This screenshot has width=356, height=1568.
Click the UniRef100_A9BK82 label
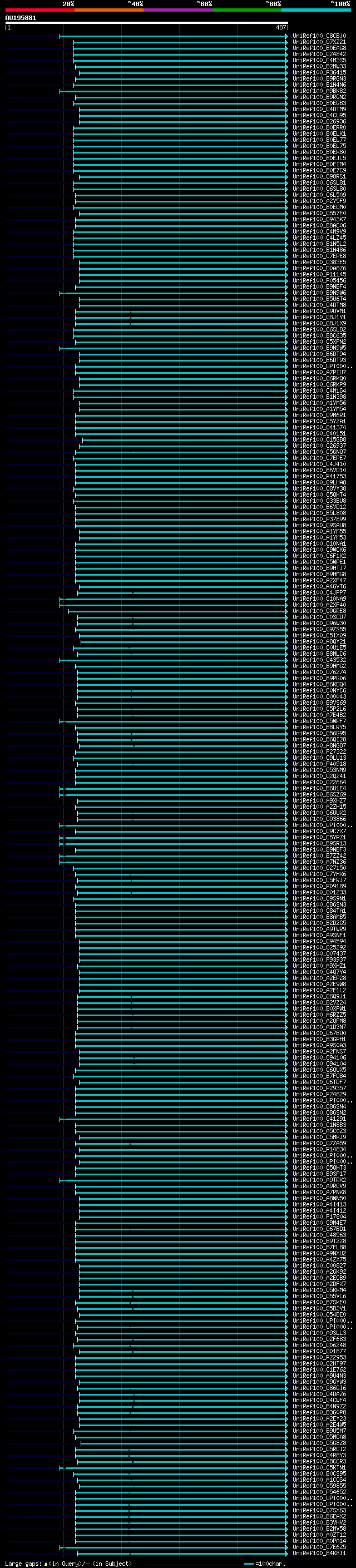point(319,91)
